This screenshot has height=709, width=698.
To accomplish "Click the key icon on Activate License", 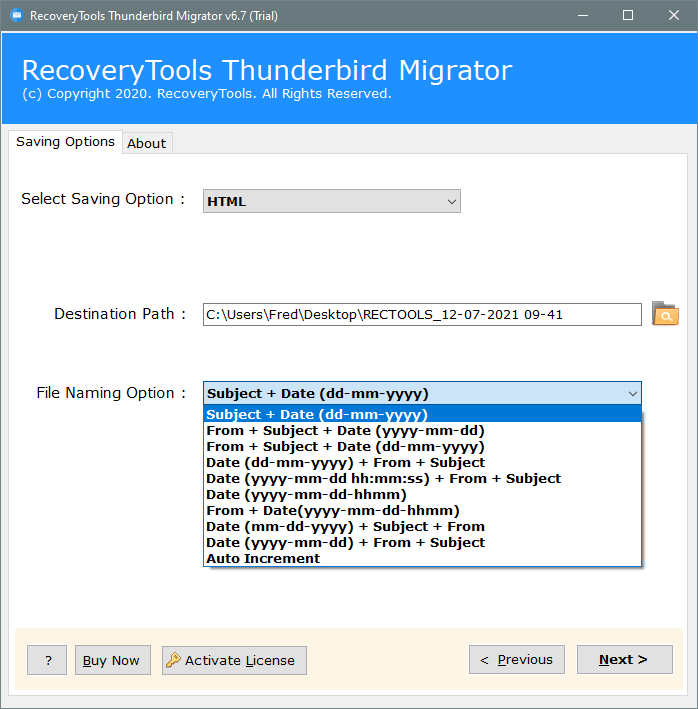I will pyautogui.click(x=173, y=660).
